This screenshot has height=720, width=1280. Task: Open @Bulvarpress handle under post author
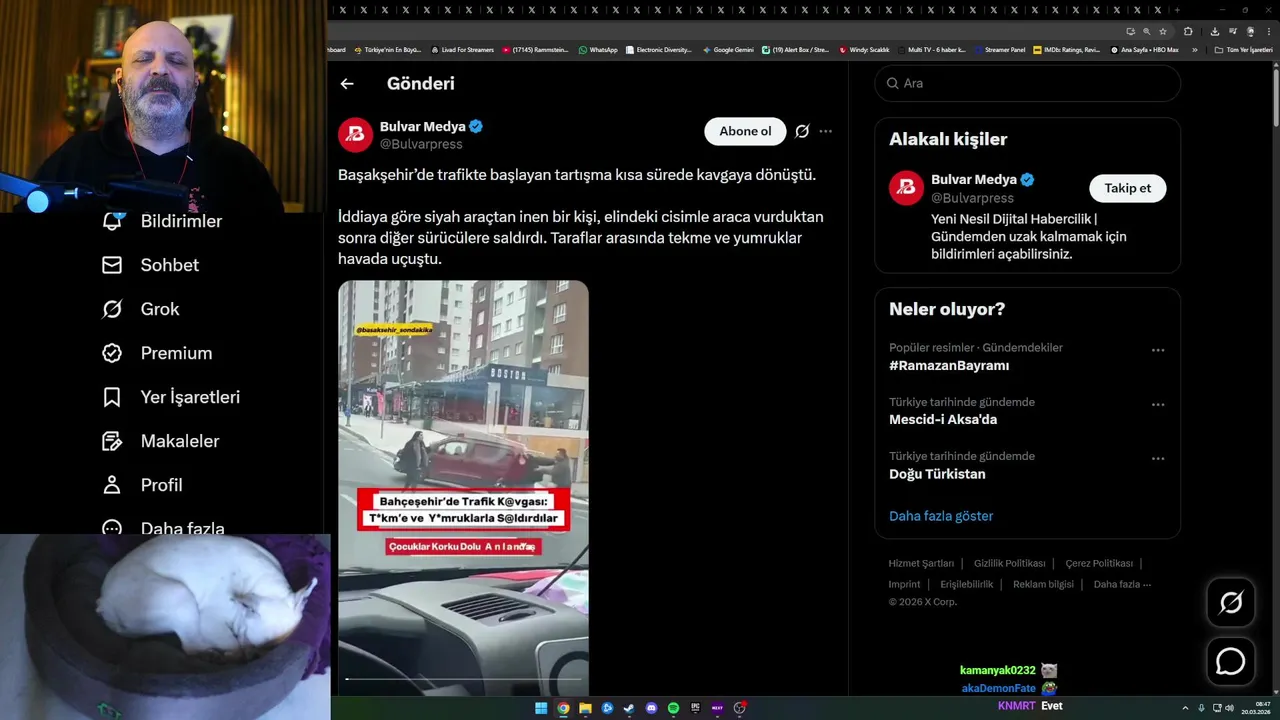(x=421, y=144)
